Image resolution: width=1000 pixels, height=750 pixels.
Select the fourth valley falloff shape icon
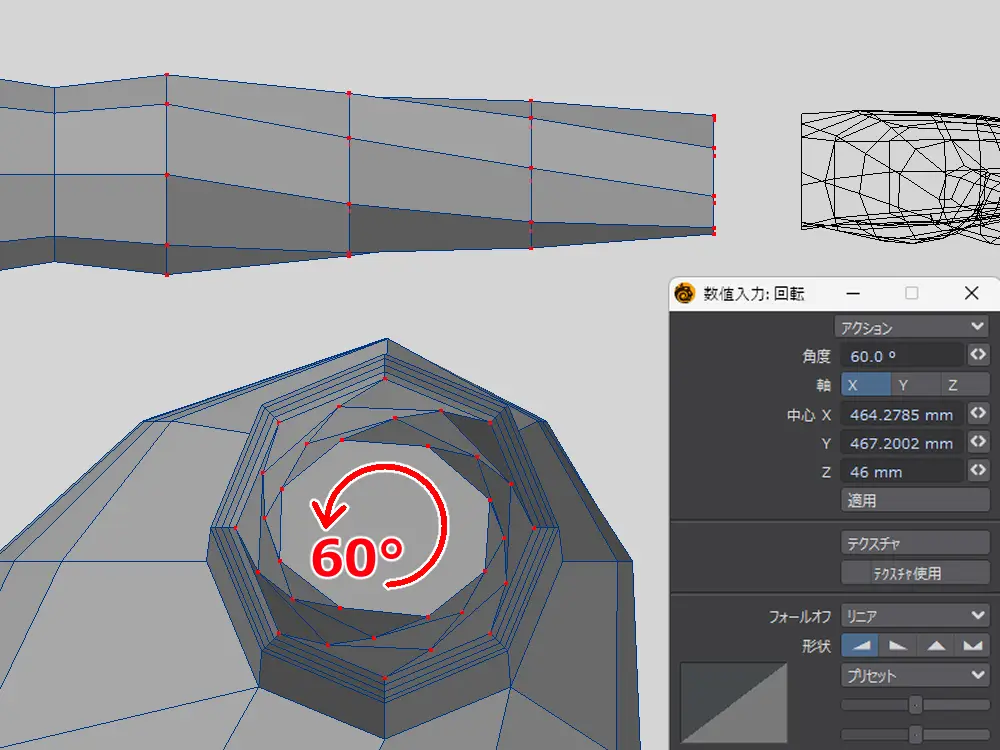click(972, 646)
